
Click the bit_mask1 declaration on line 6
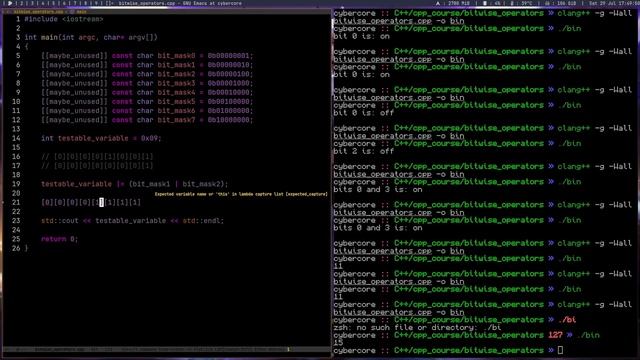[x=147, y=65]
